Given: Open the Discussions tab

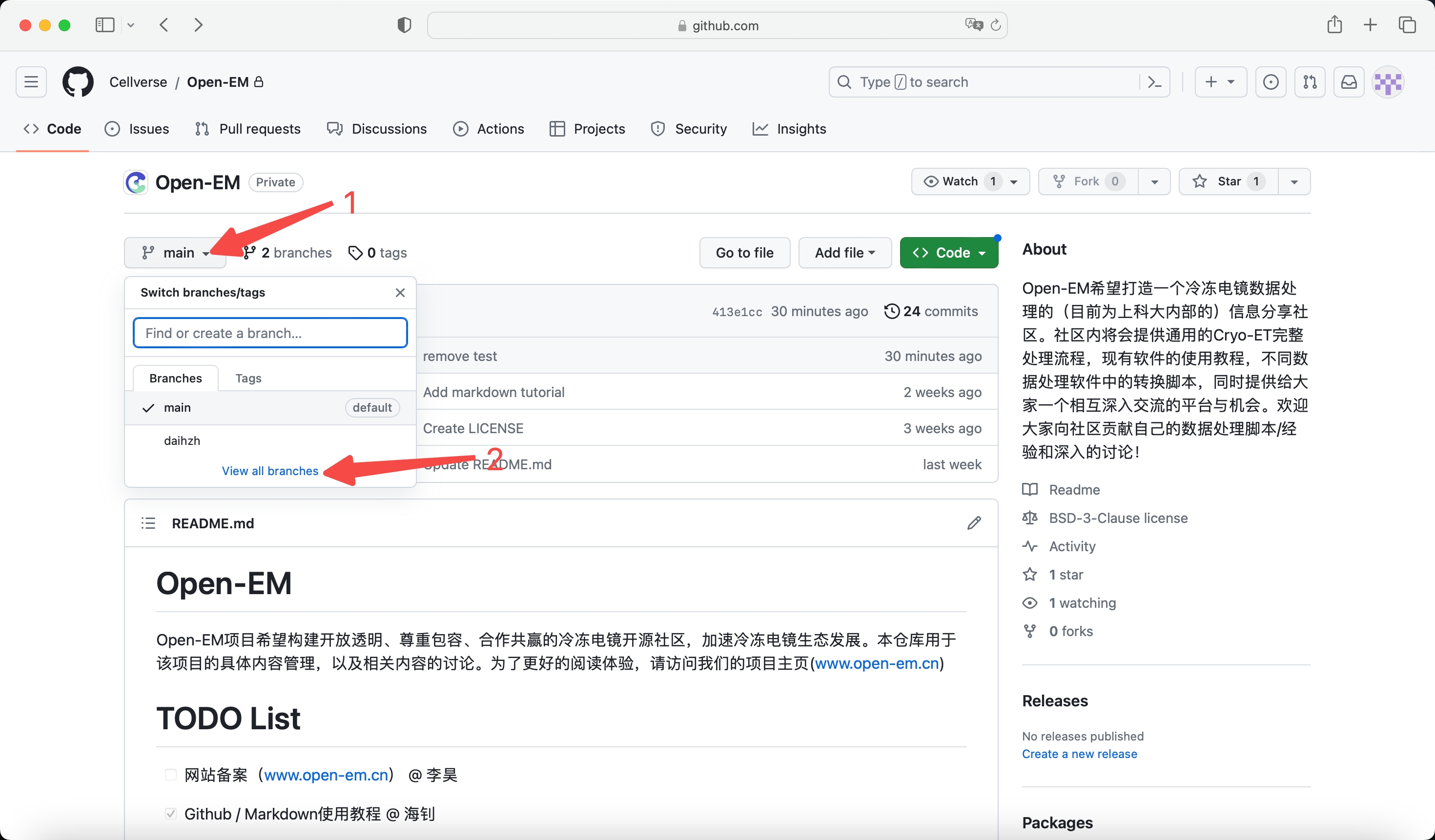Looking at the screenshot, I should pyautogui.click(x=376, y=129).
